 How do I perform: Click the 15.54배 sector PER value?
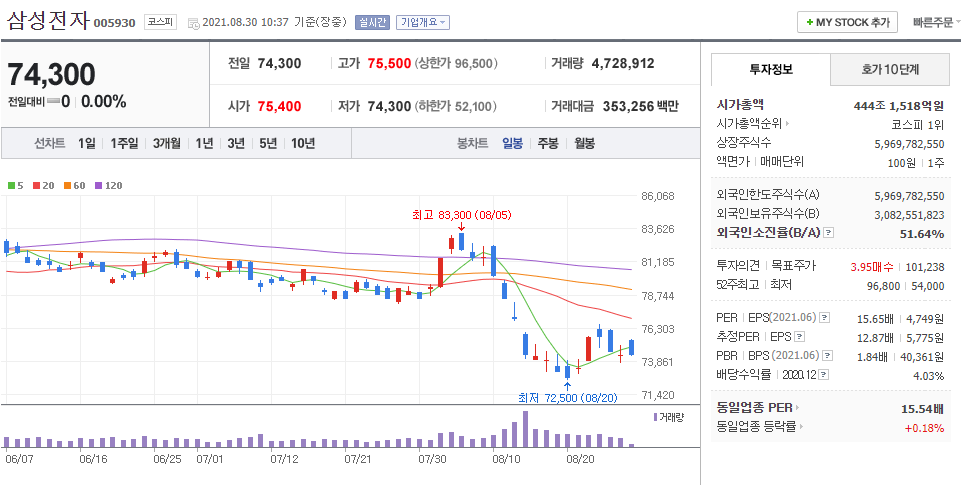tap(922, 409)
